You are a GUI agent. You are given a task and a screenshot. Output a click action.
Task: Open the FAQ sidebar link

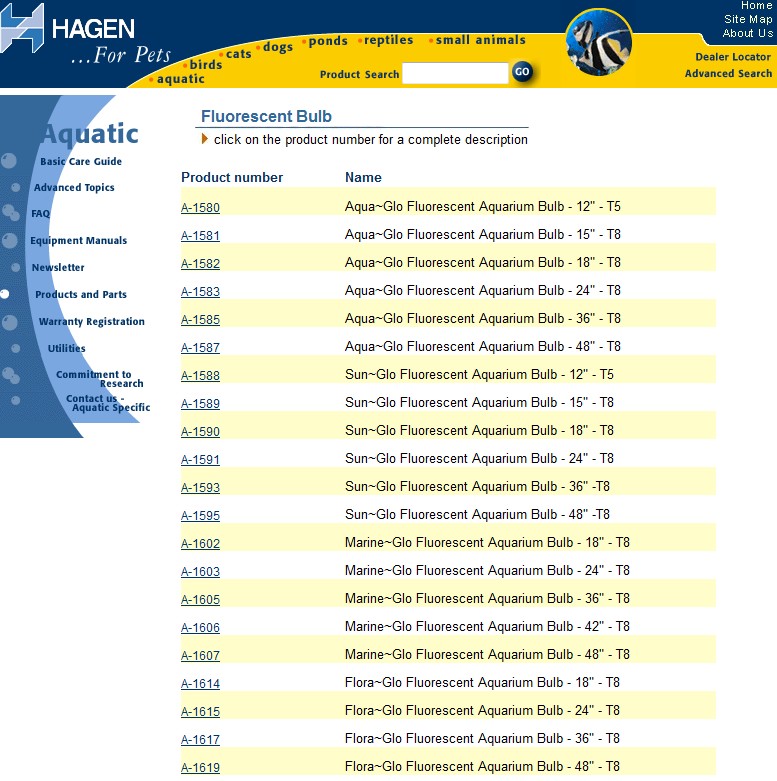point(40,214)
